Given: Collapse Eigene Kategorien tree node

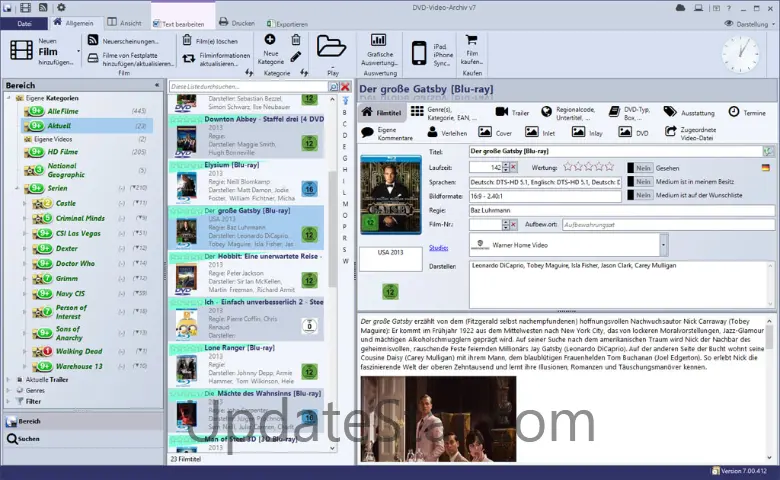Looking at the screenshot, I should coord(8,98).
